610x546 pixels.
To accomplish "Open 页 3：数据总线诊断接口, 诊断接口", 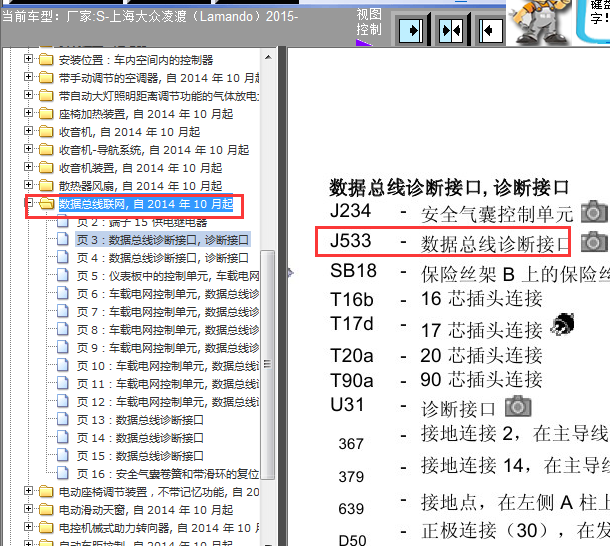I will pos(163,240).
